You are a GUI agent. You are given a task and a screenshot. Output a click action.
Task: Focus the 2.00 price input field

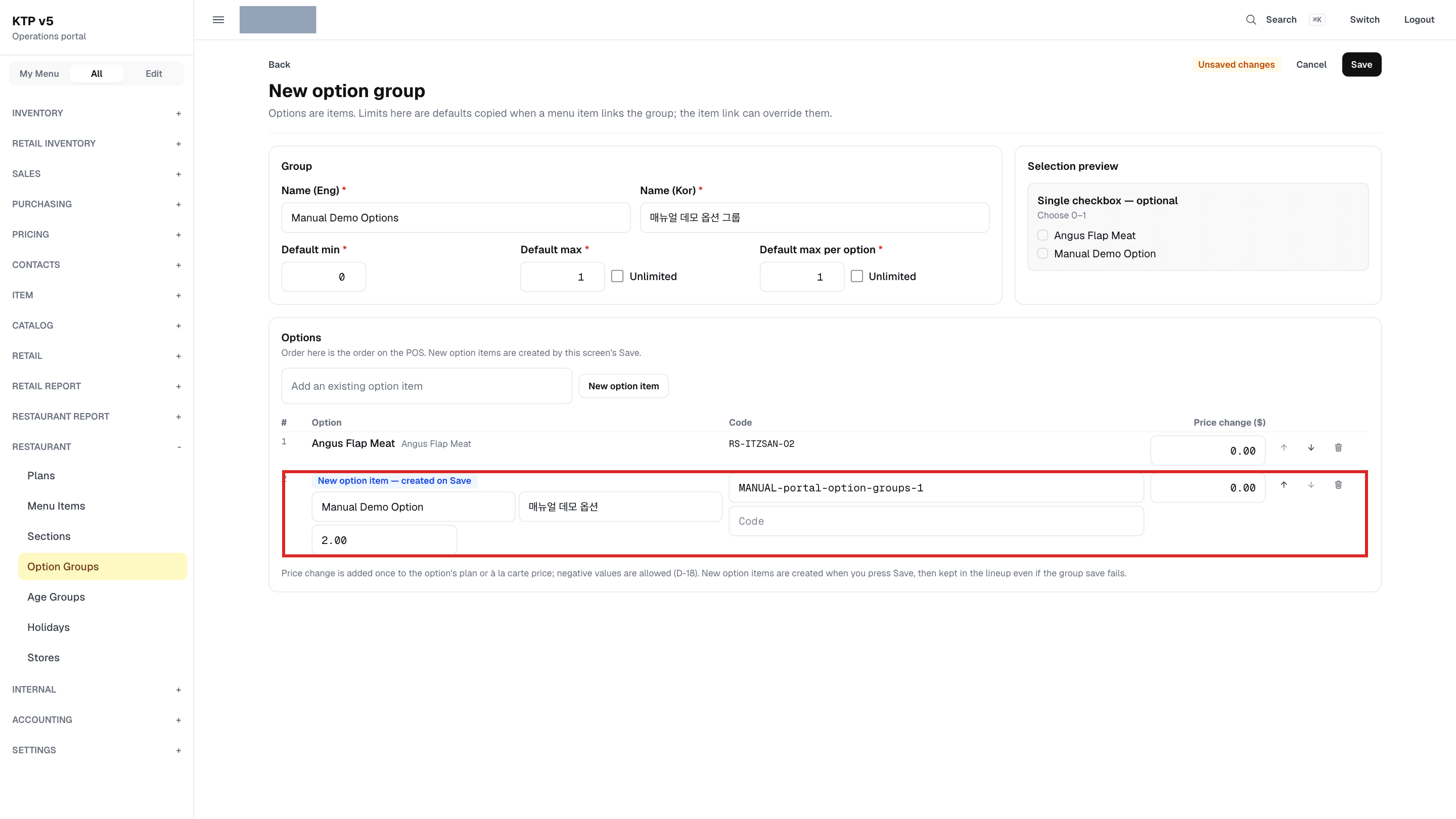tap(384, 540)
